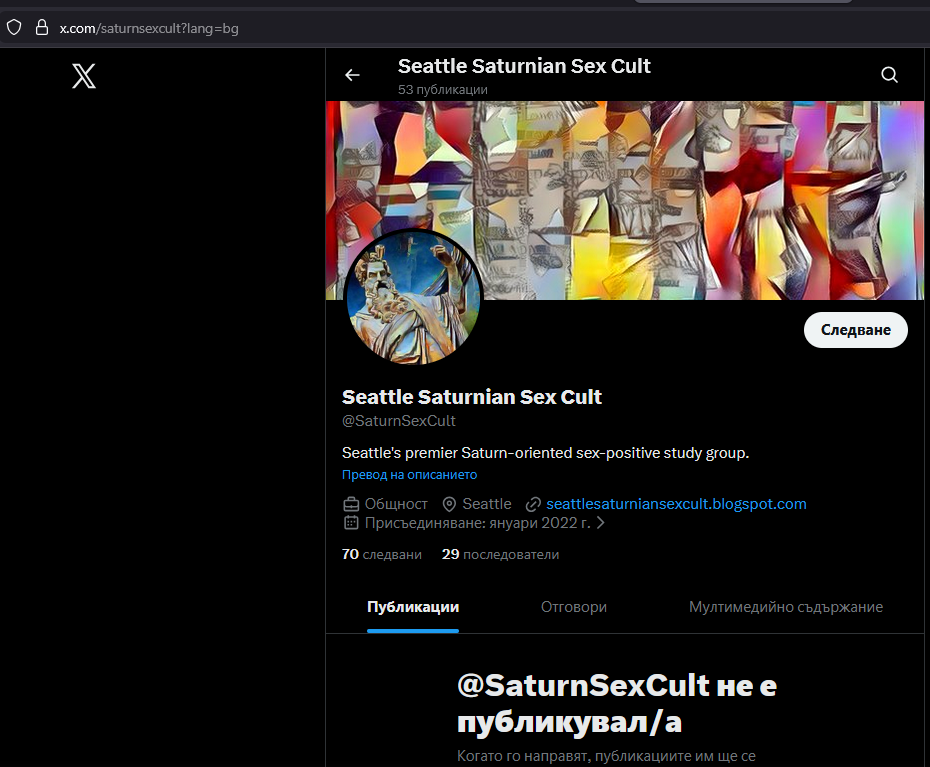The image size is (930, 767).
Task: Open the 70 следвани following list
Action: tap(382, 554)
